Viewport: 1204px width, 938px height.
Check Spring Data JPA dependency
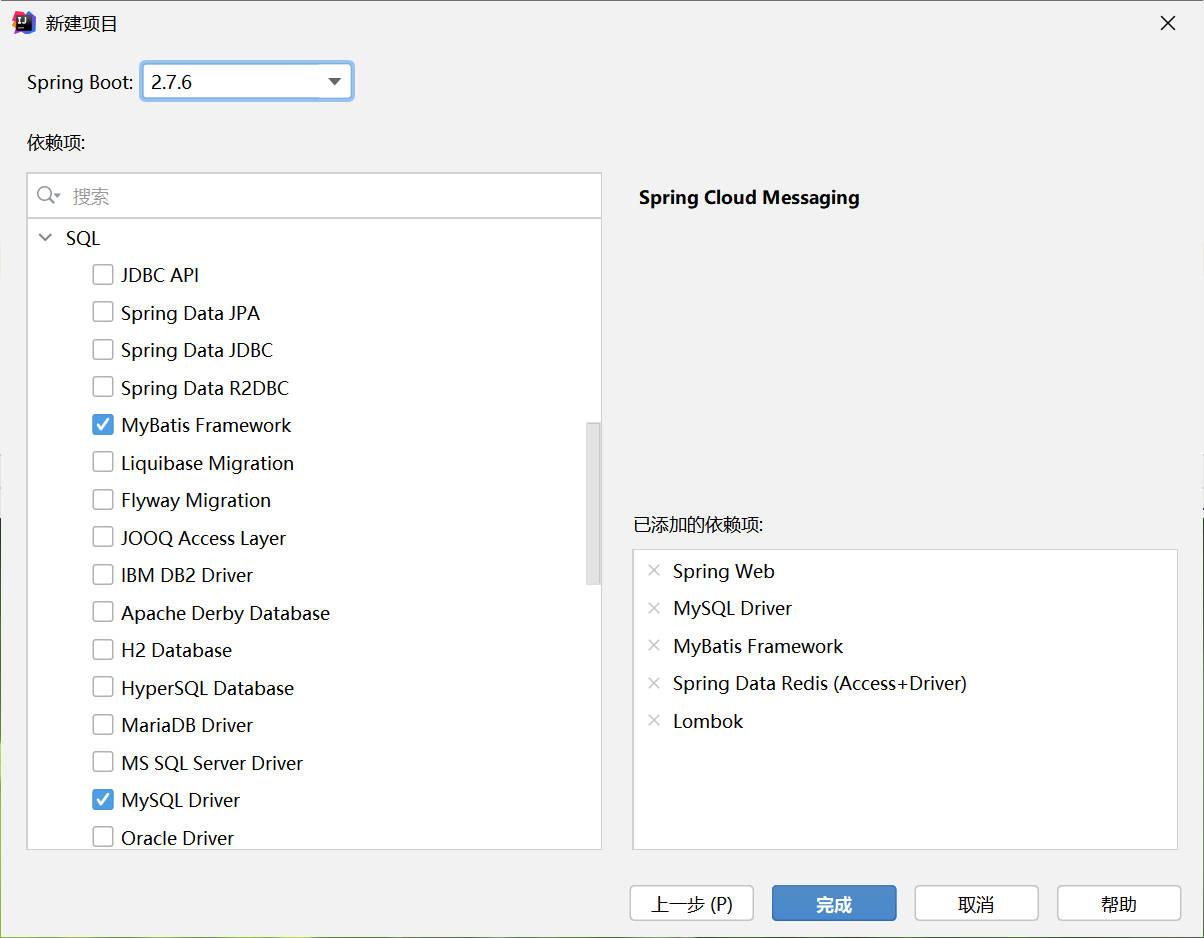[x=103, y=312]
